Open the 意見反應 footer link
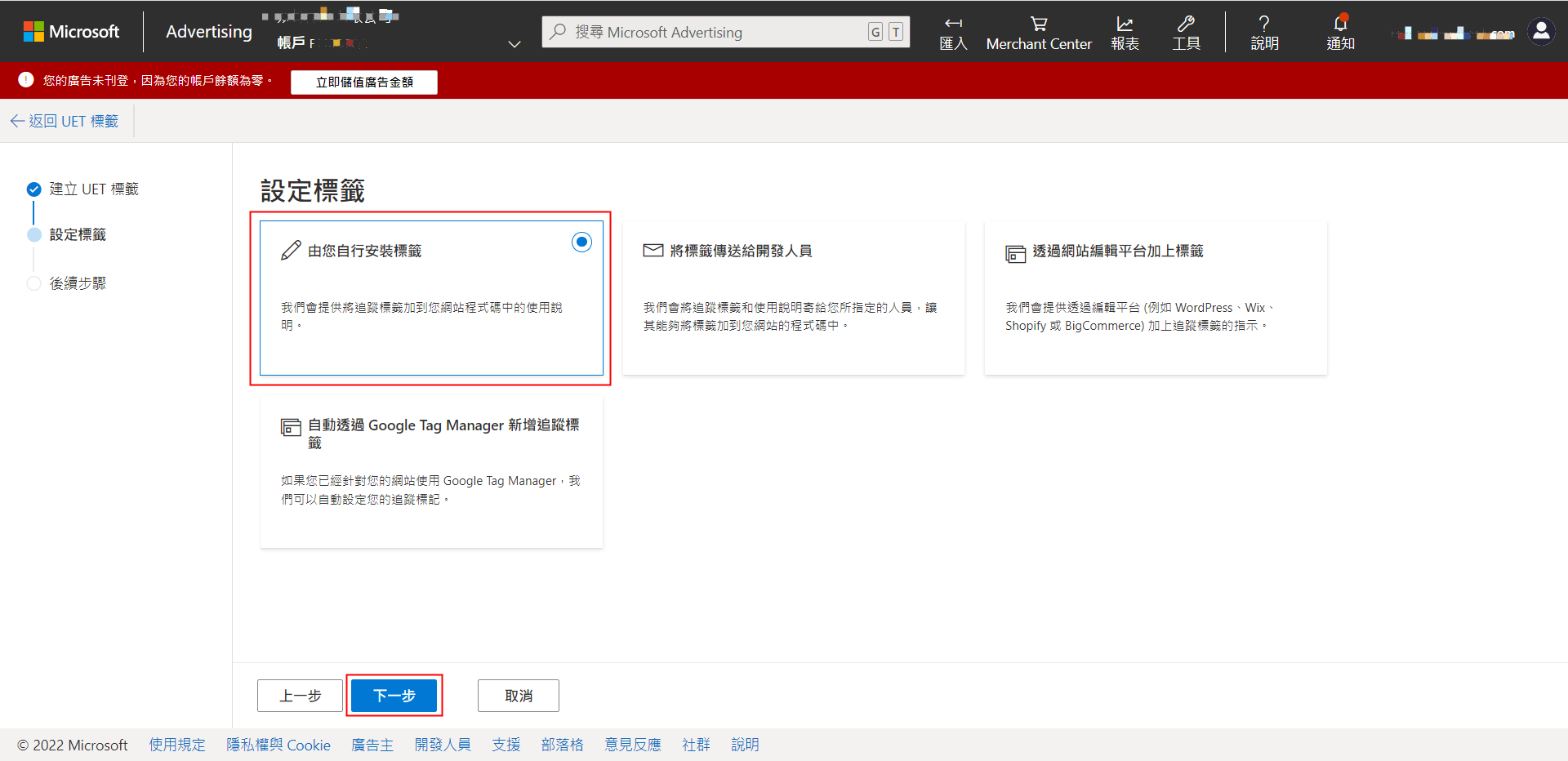This screenshot has width=1568, height=761. coord(633,745)
